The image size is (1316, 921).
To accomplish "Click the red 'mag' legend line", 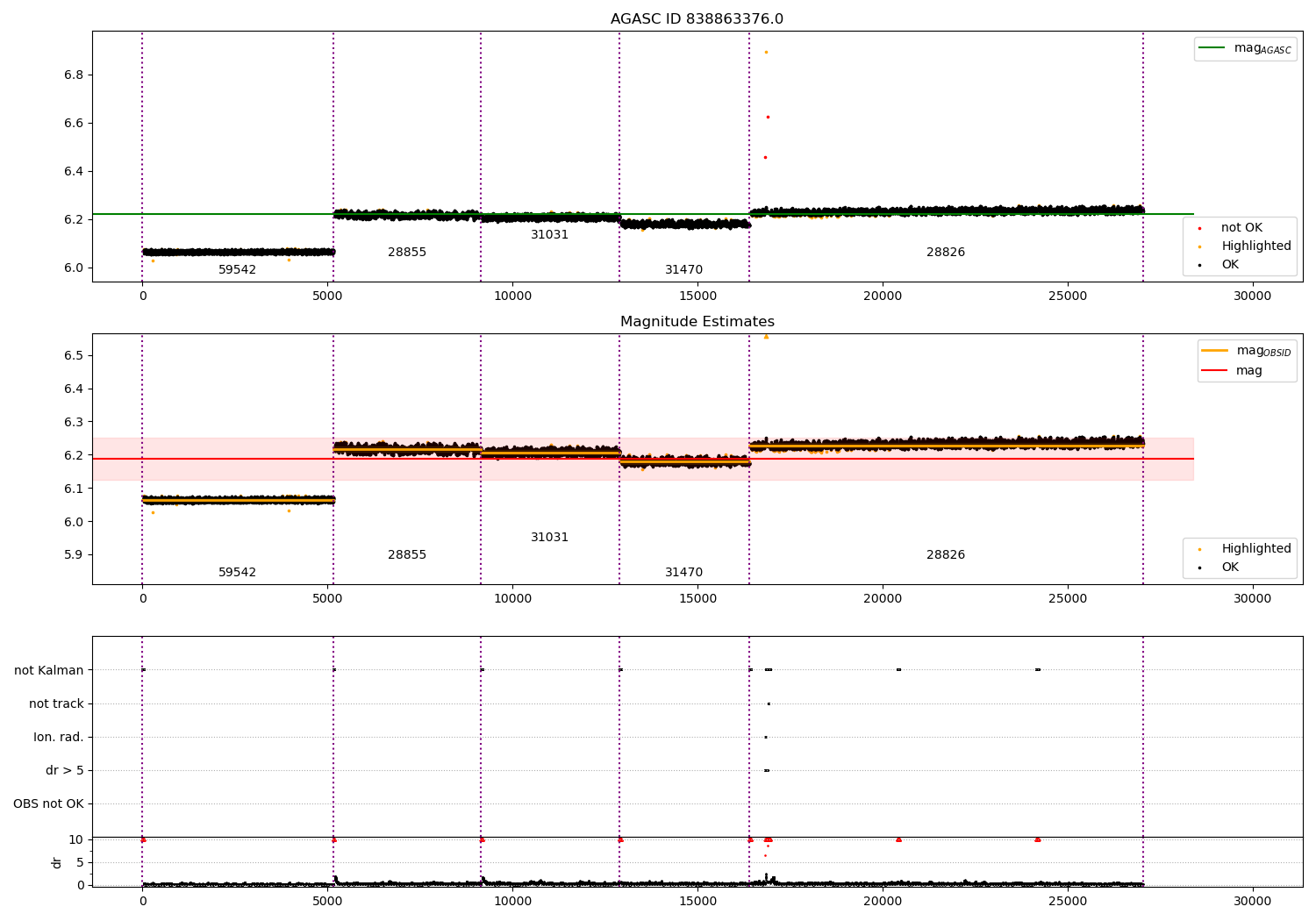I will [x=1215, y=371].
